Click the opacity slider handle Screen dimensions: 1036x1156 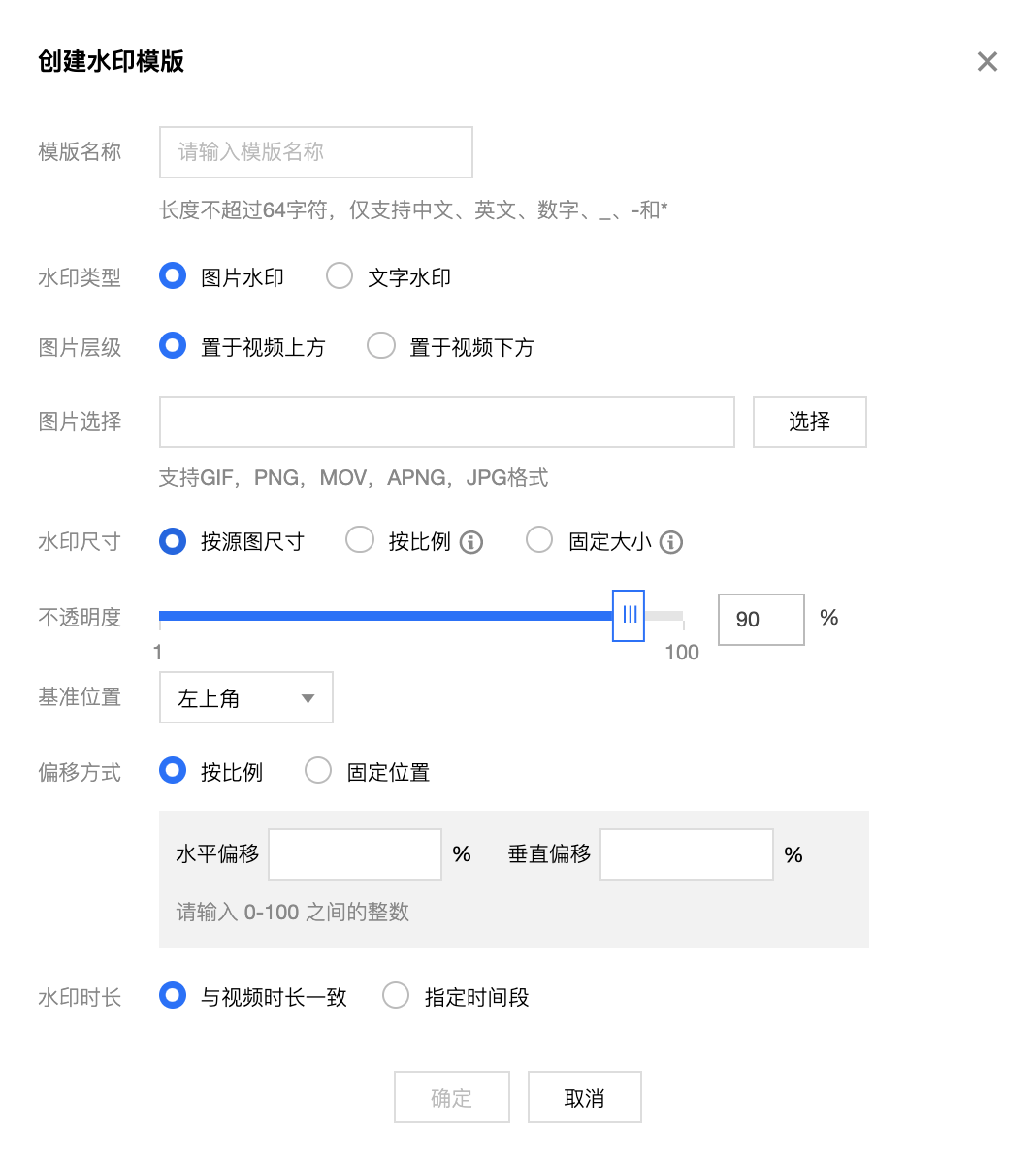(x=629, y=615)
